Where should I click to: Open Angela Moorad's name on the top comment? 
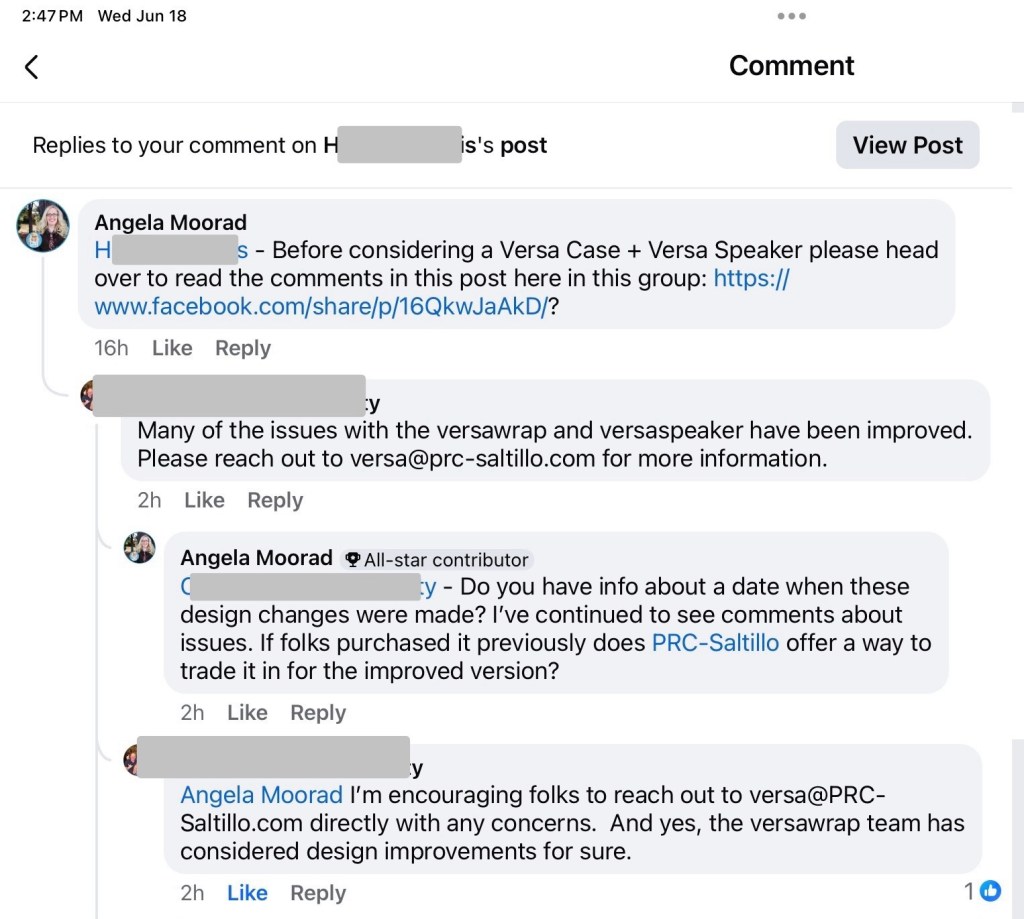(170, 222)
